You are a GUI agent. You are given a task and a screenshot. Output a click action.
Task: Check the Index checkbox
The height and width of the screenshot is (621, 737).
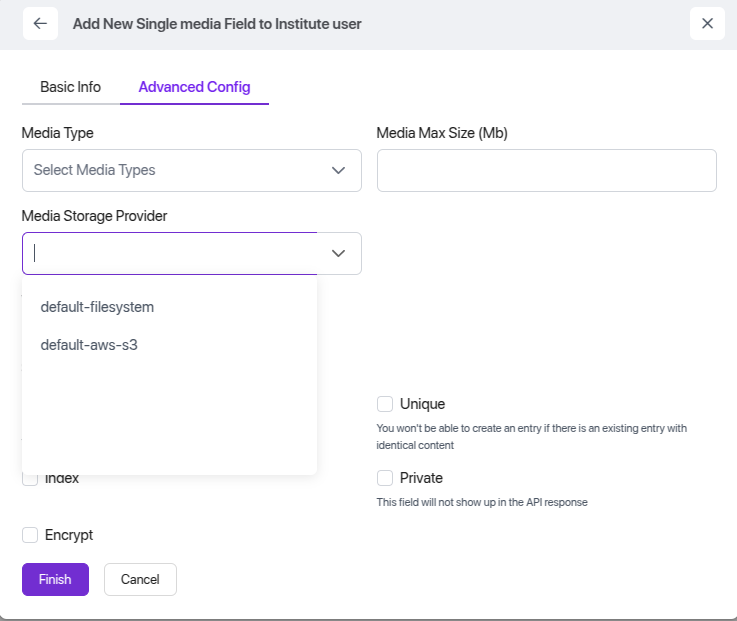30,479
